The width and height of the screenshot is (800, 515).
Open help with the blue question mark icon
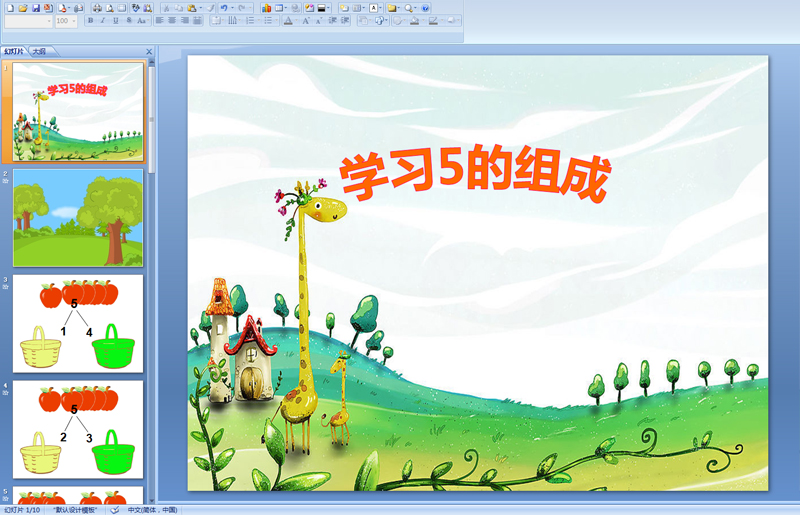coord(426,8)
